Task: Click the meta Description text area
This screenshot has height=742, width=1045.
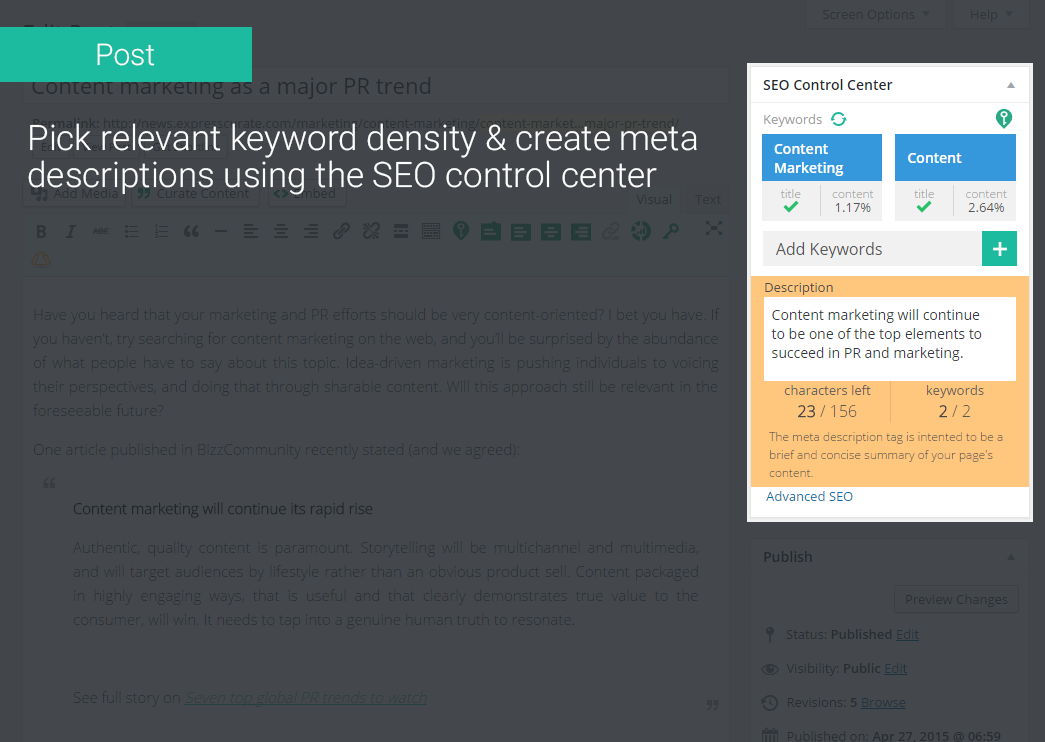Action: [x=890, y=339]
